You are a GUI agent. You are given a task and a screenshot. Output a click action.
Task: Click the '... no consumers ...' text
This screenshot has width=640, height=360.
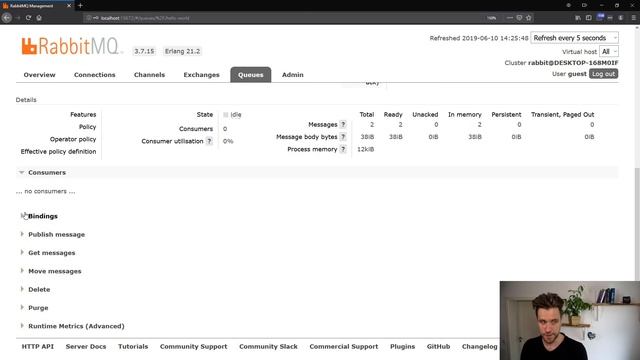tap(45, 191)
